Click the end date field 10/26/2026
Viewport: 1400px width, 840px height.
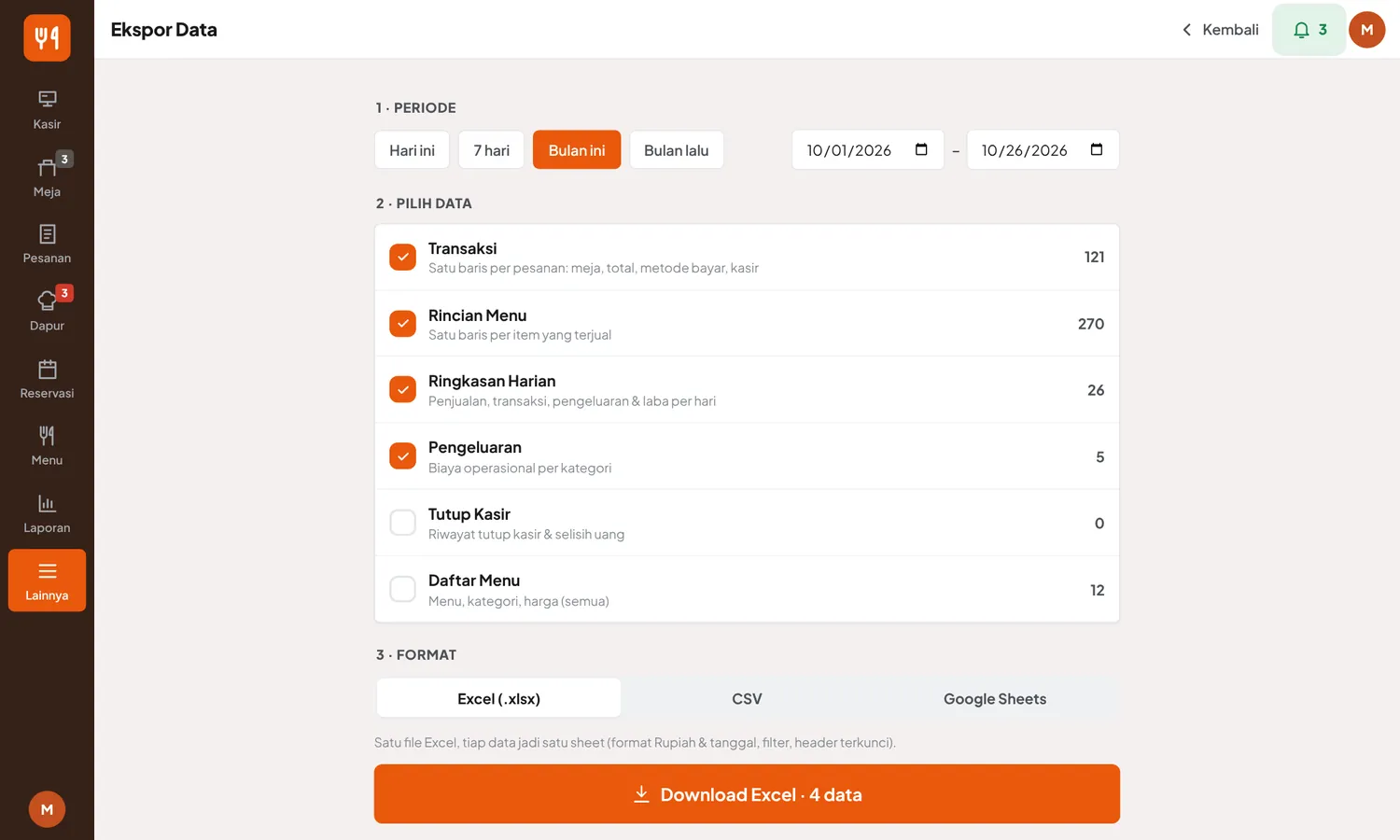coord(1043,149)
